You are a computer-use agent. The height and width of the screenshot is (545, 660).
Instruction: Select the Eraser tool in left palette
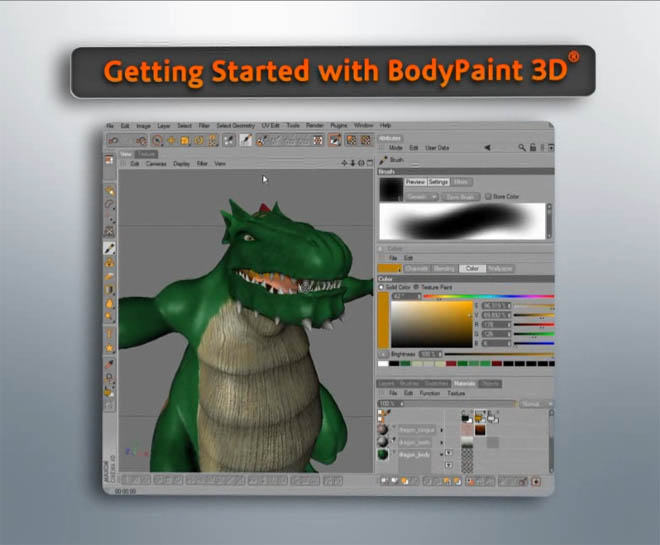tap(109, 276)
